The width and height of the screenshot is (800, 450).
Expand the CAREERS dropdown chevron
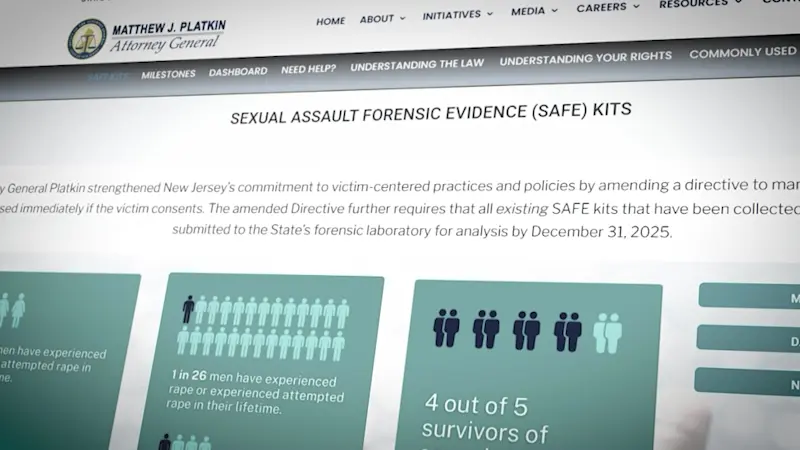(x=636, y=7)
